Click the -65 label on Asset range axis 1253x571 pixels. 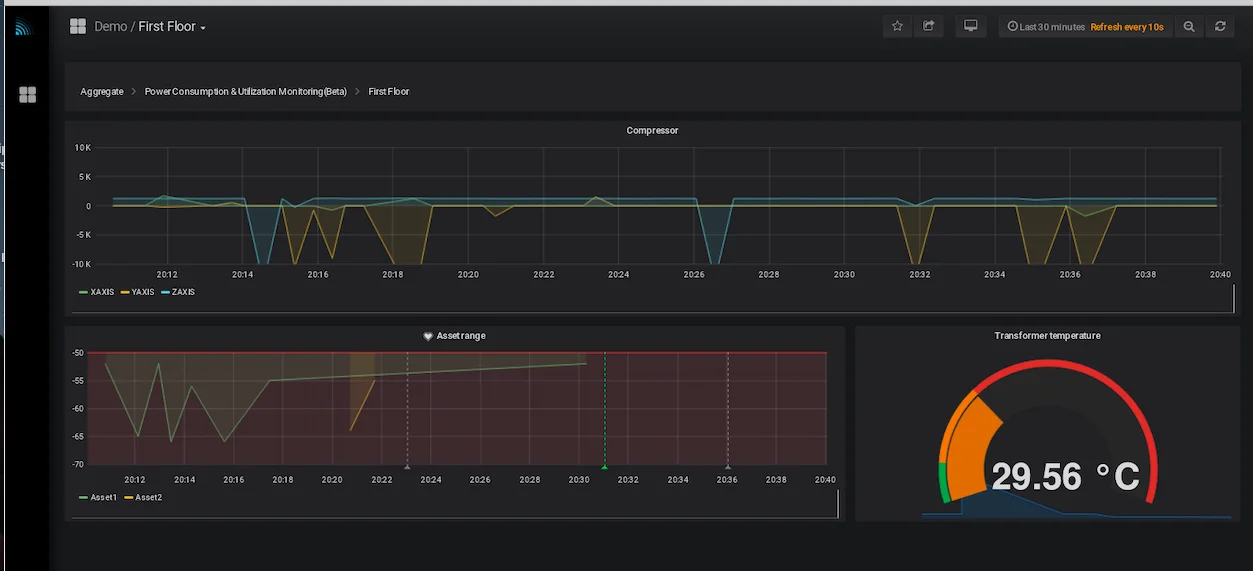click(x=78, y=436)
